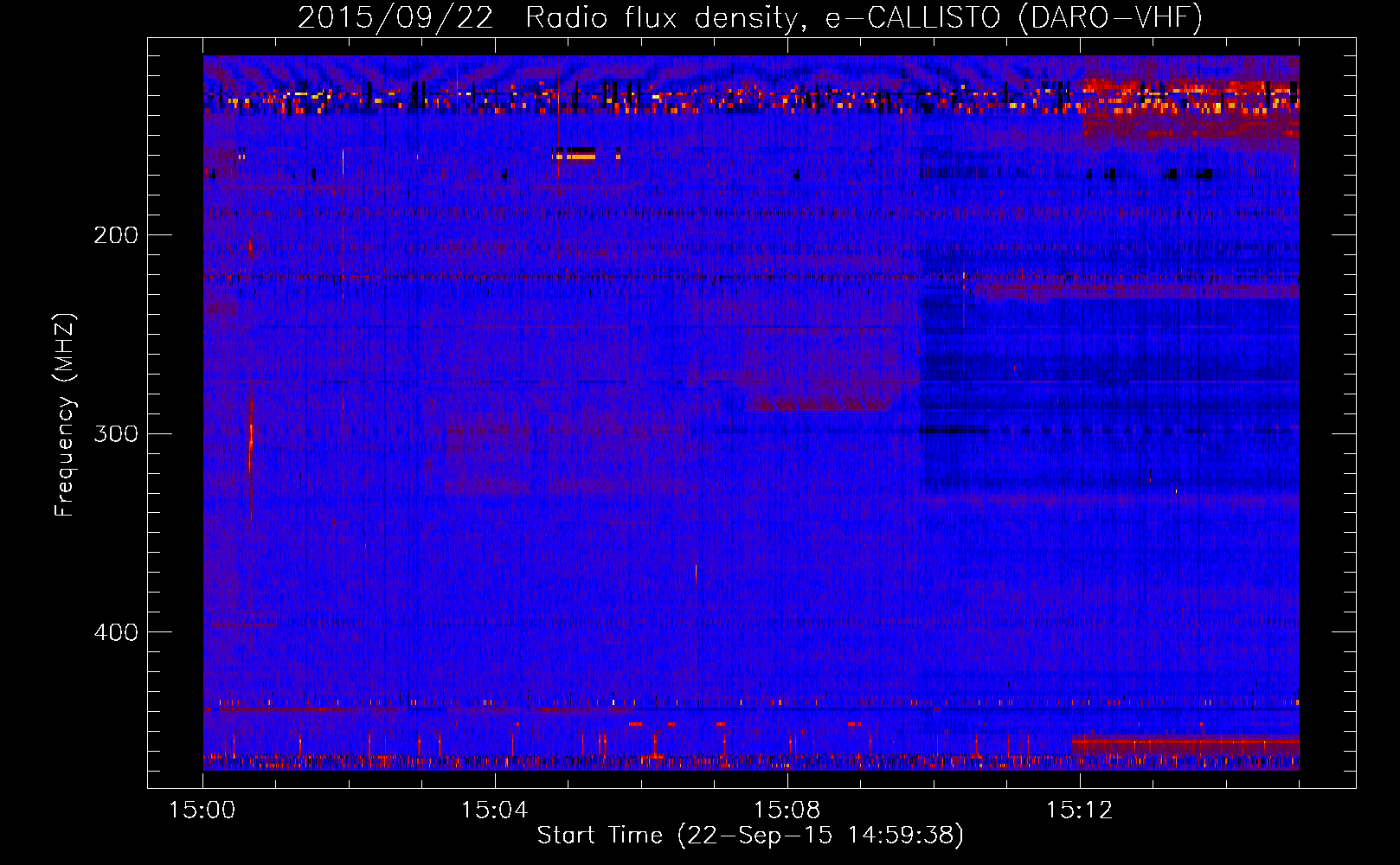
Task: Click the 15:12 time tick label
Action: [x=1079, y=810]
